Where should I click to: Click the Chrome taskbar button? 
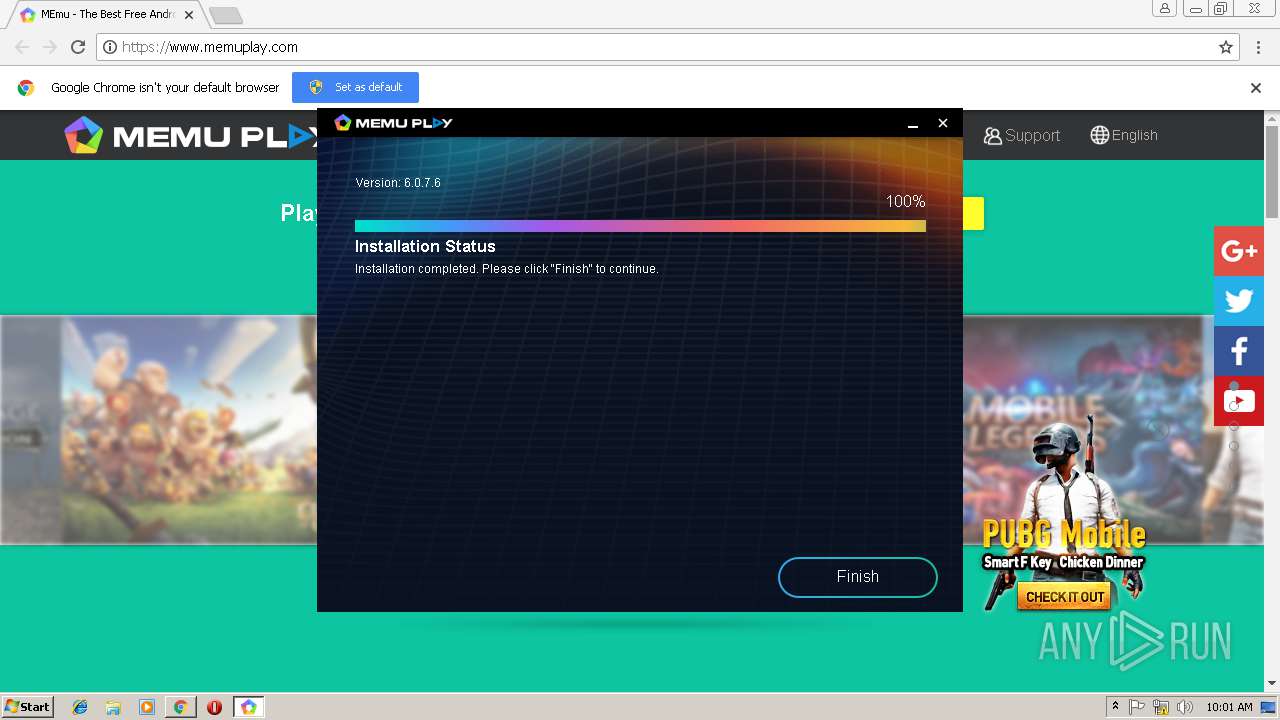click(x=180, y=707)
